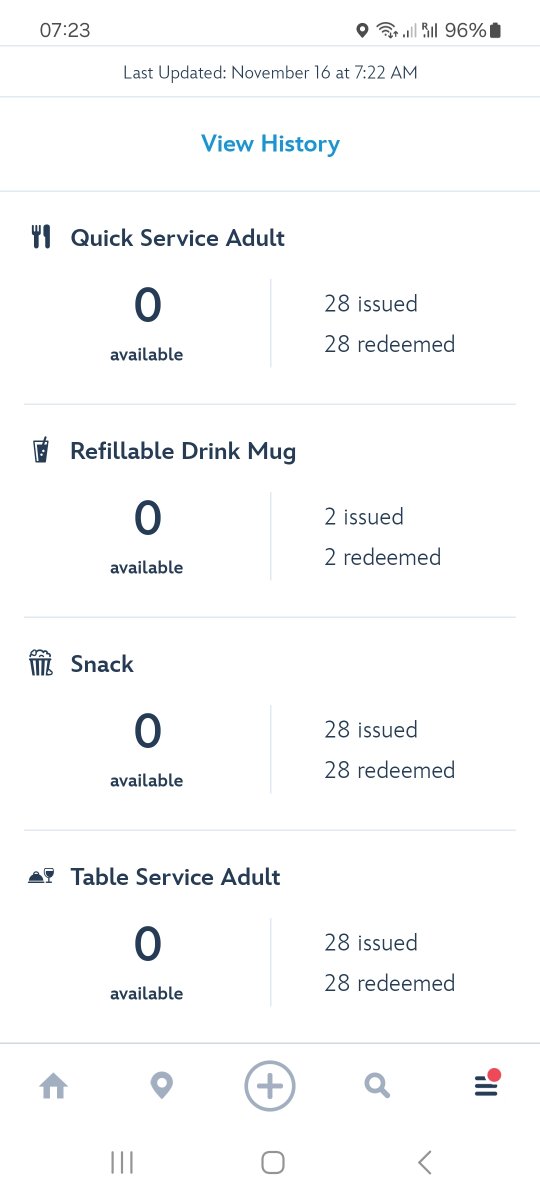This screenshot has height=1200, width=540.
Task: Tap the Table Service cloche and glass icon
Action: pos(41,877)
